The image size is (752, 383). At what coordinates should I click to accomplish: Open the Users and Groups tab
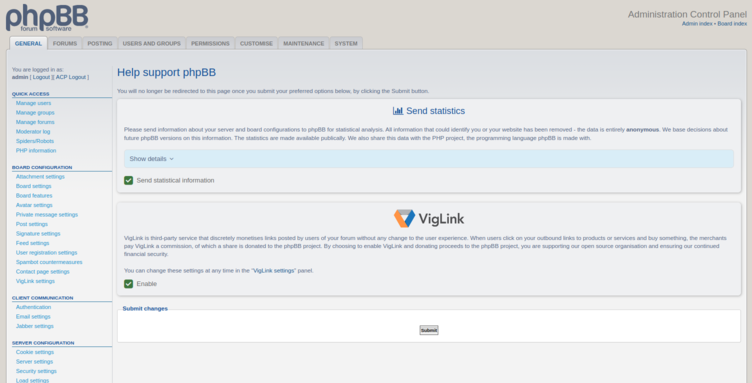[152, 43]
